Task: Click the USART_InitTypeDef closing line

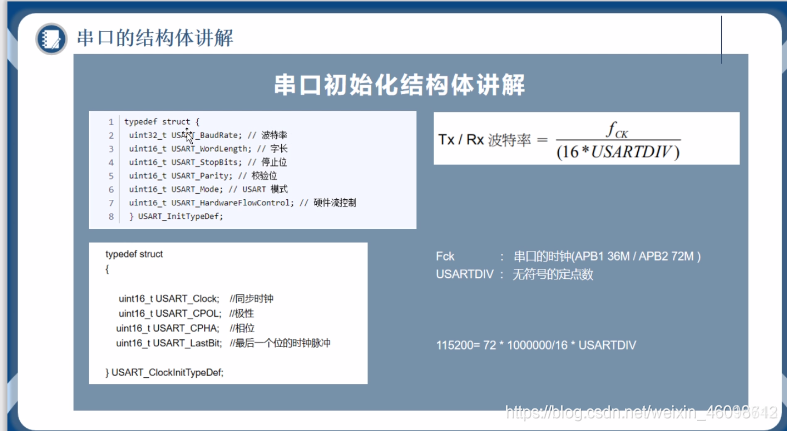Action: click(176, 217)
